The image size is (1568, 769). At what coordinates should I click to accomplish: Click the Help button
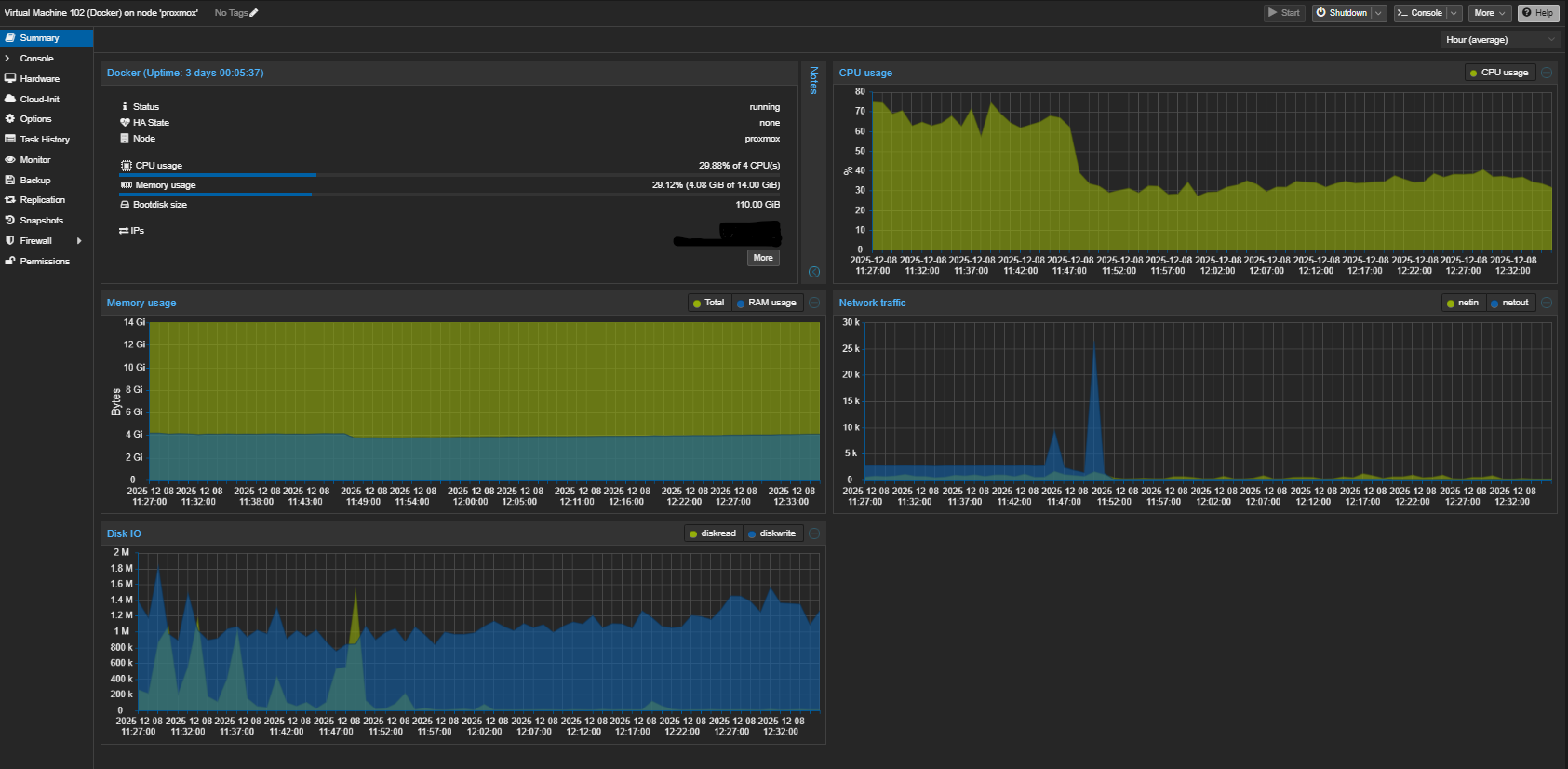tap(1537, 13)
